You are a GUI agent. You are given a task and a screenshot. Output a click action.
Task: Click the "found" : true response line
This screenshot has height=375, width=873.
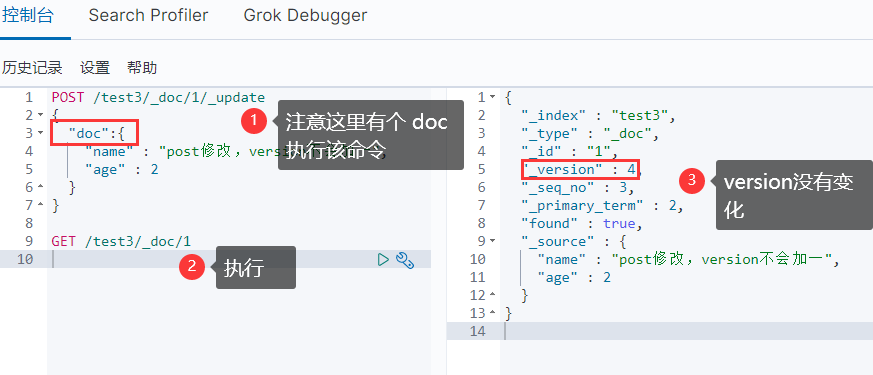point(582,223)
